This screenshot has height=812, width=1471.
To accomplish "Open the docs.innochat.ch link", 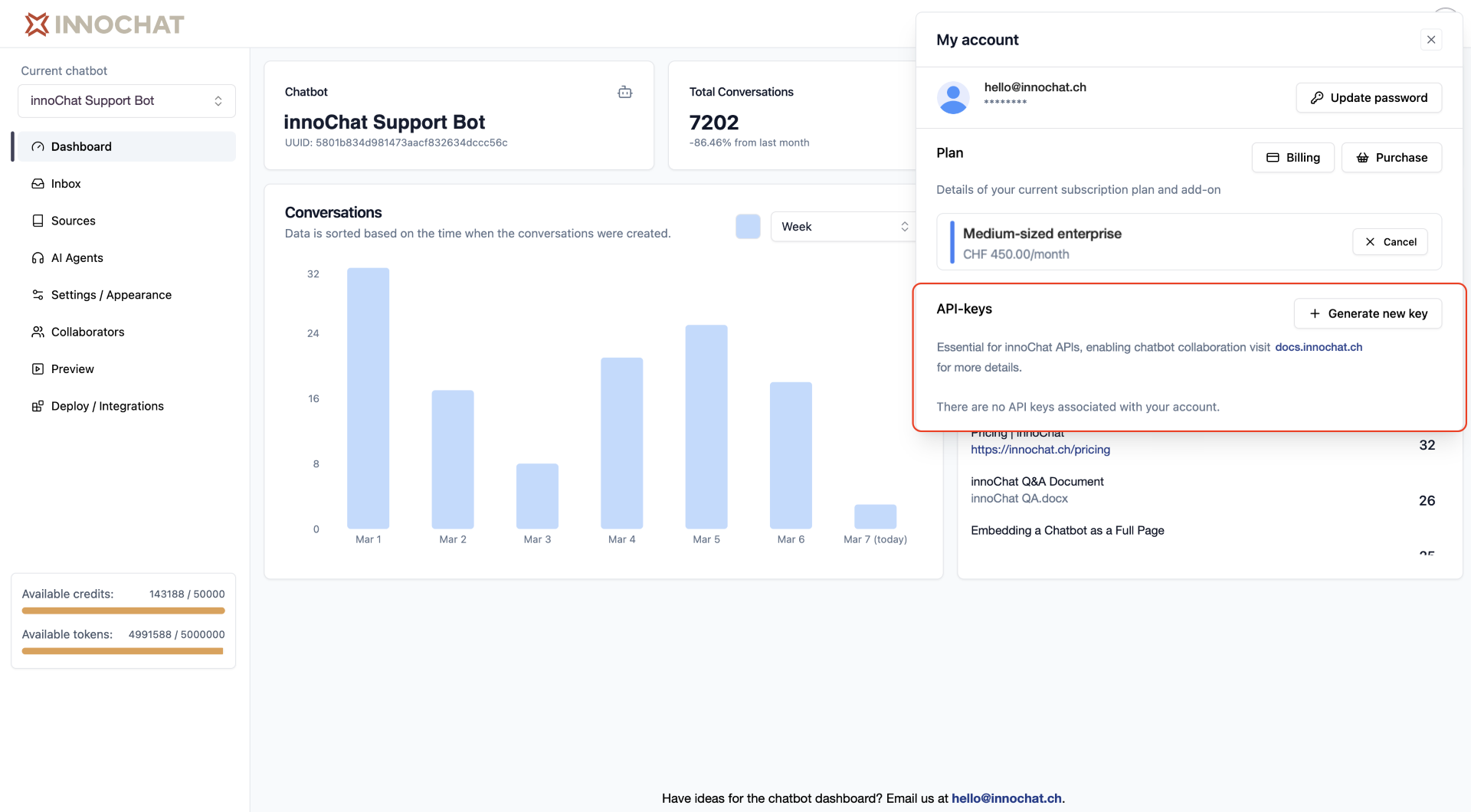I will point(1319,347).
